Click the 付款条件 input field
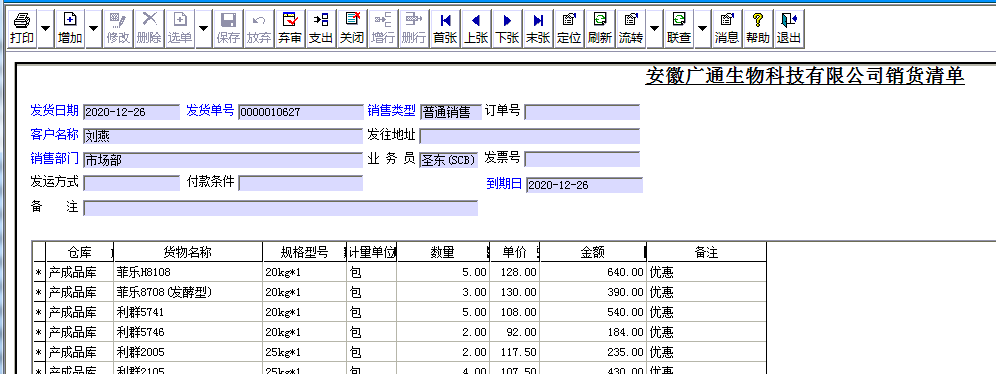The width and height of the screenshot is (996, 374). point(300,184)
